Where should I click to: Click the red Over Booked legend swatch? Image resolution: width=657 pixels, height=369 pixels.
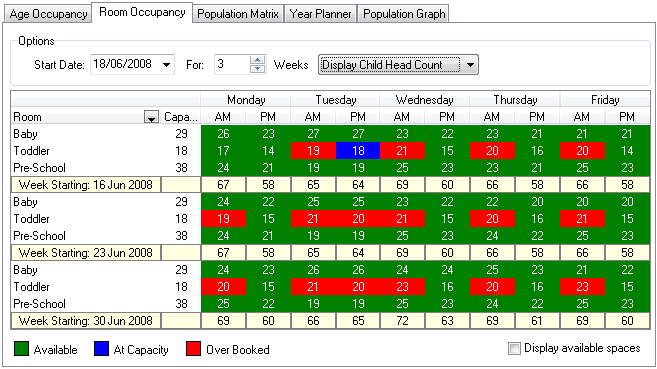pyautogui.click(x=193, y=348)
